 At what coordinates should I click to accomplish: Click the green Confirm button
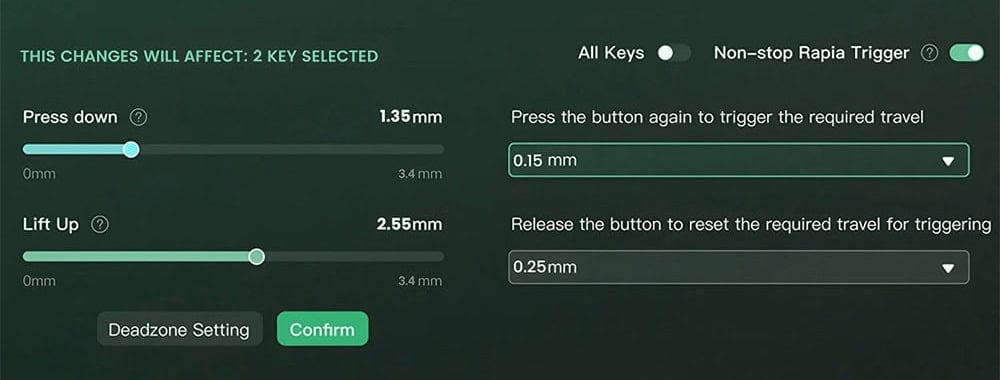click(x=323, y=329)
